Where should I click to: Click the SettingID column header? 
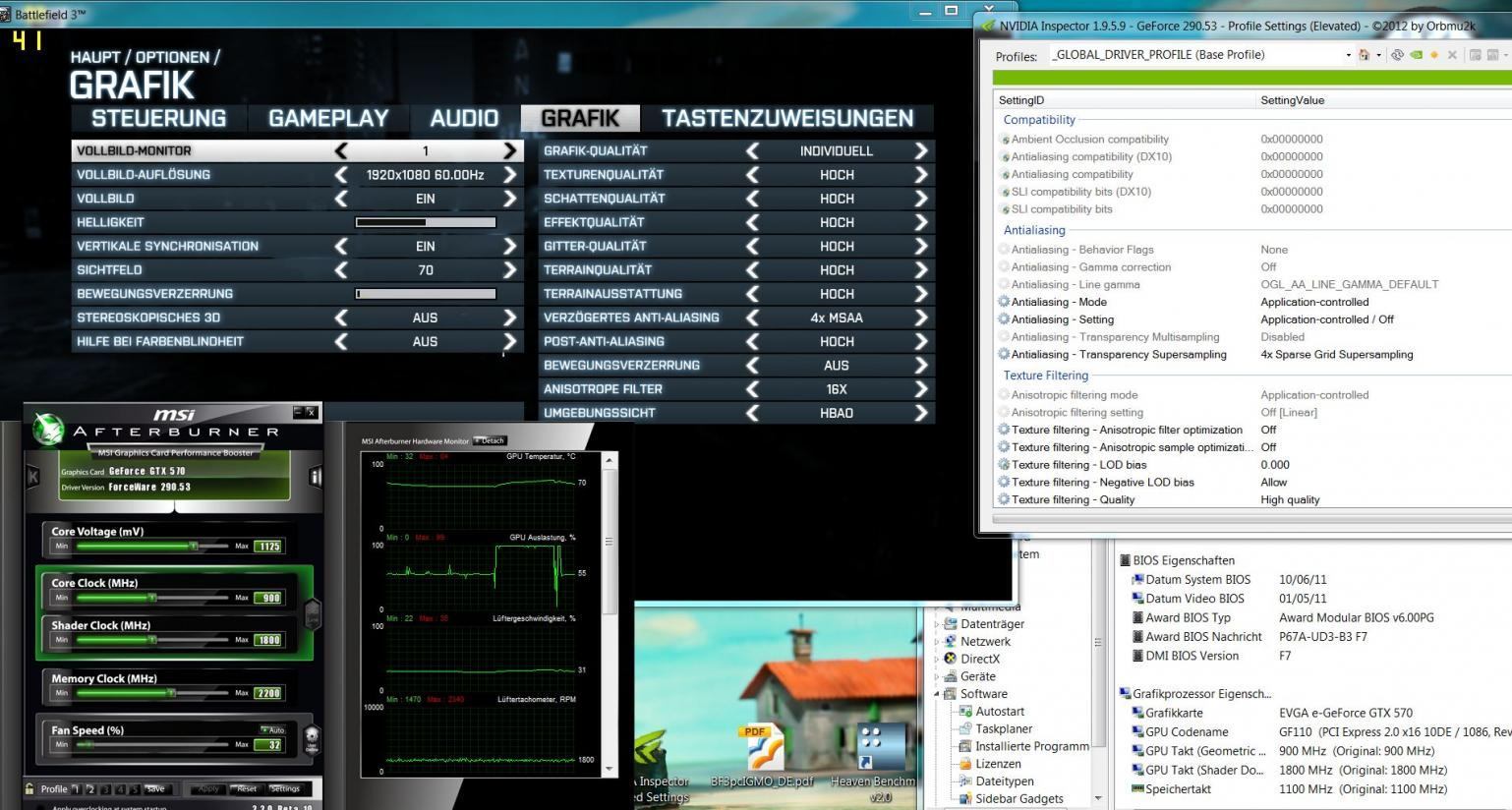1126,100
